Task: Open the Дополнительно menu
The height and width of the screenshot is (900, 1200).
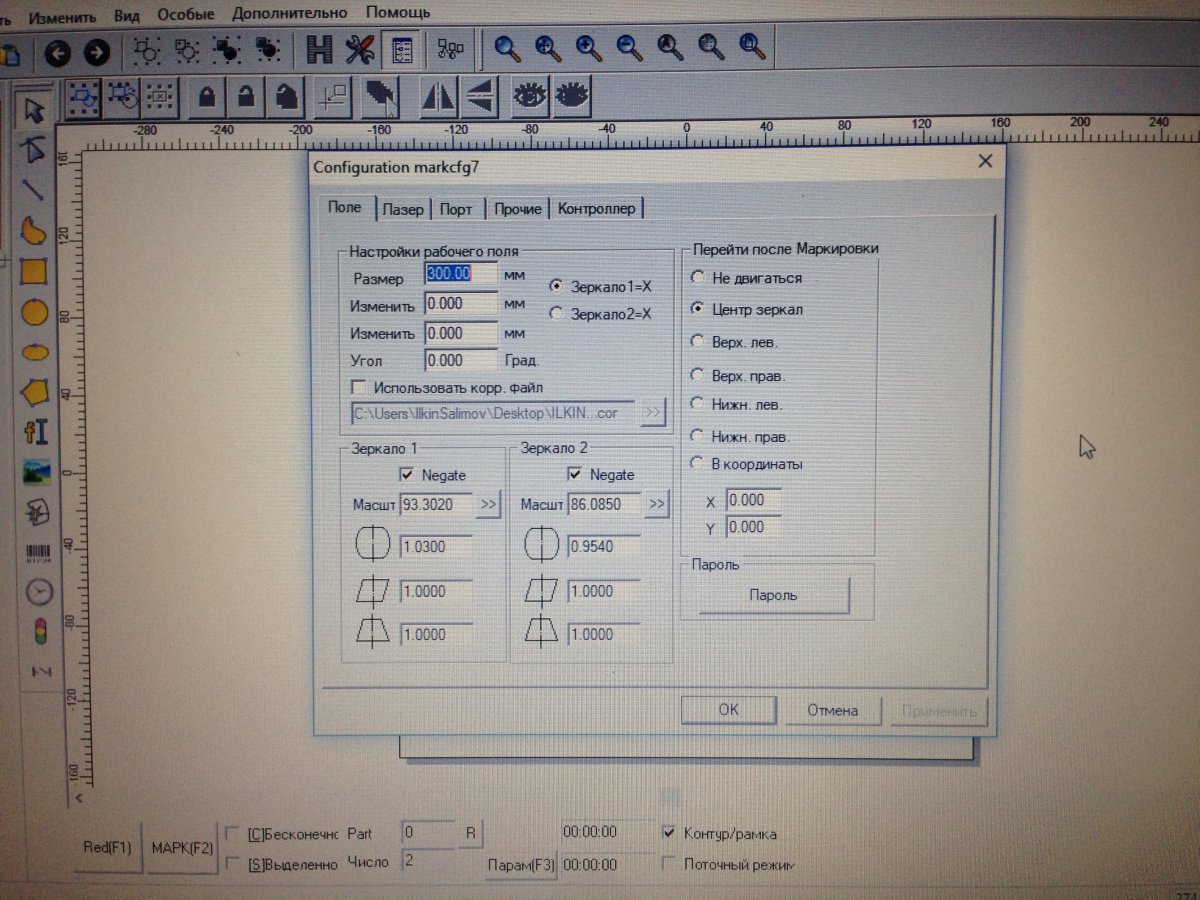Action: [290, 13]
